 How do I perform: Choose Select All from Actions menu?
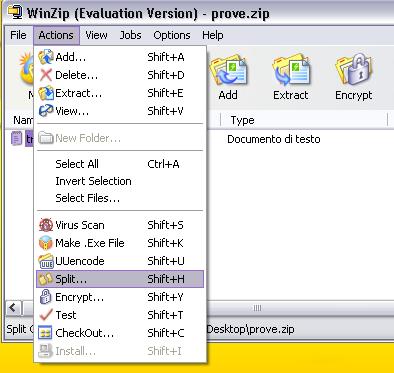pos(120,164)
